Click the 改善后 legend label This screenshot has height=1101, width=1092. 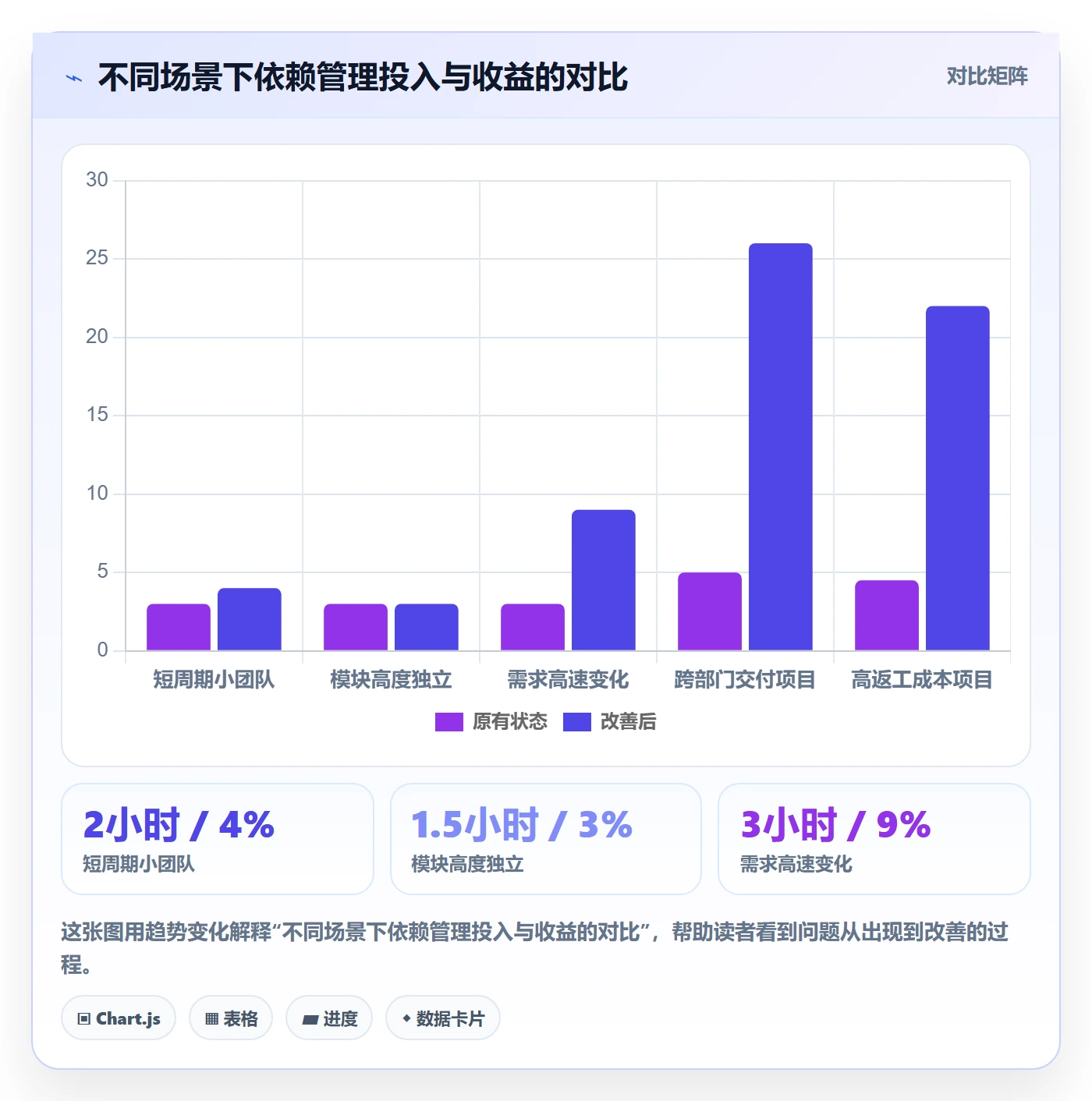click(x=628, y=722)
